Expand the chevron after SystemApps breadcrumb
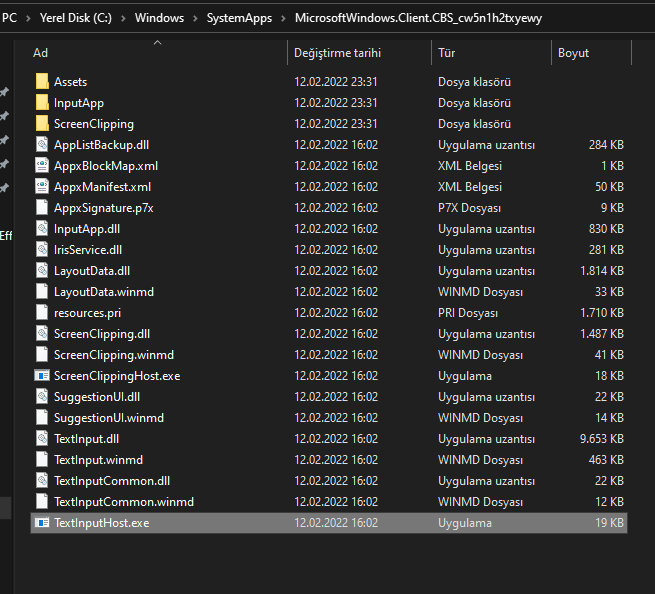655x594 pixels. [284, 18]
